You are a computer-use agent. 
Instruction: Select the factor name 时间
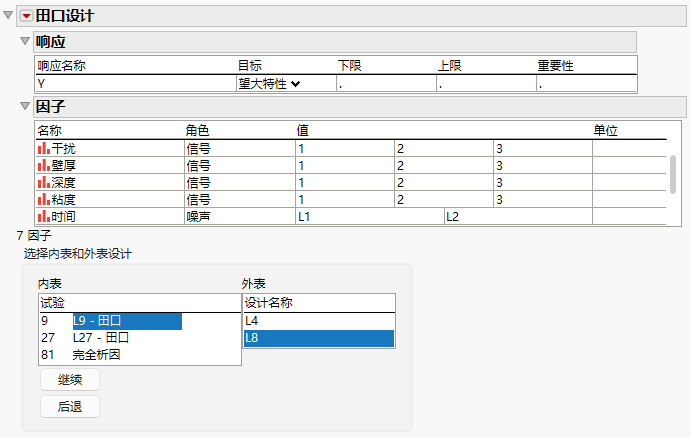tap(63, 216)
